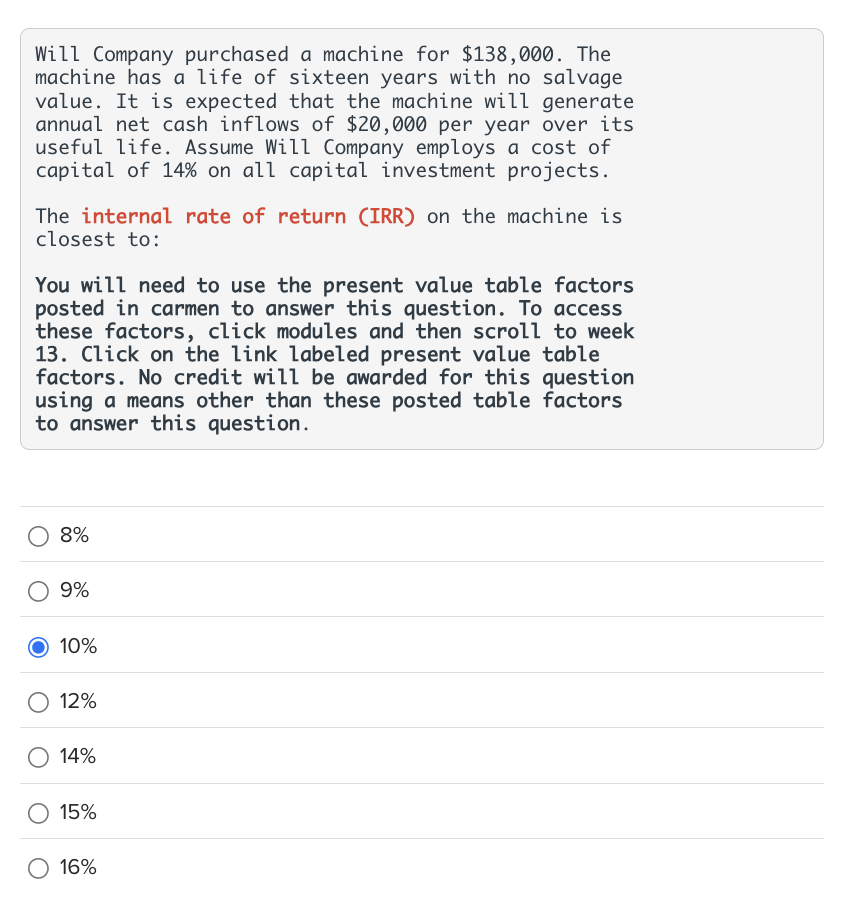Select the 8% radio button

point(38,536)
